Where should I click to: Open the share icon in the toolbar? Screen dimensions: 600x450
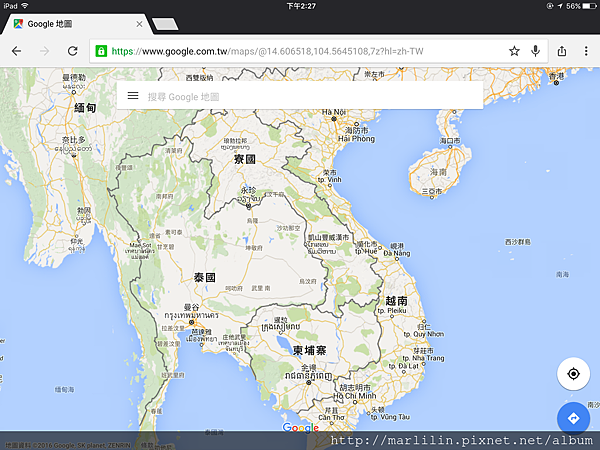pyautogui.click(x=562, y=51)
